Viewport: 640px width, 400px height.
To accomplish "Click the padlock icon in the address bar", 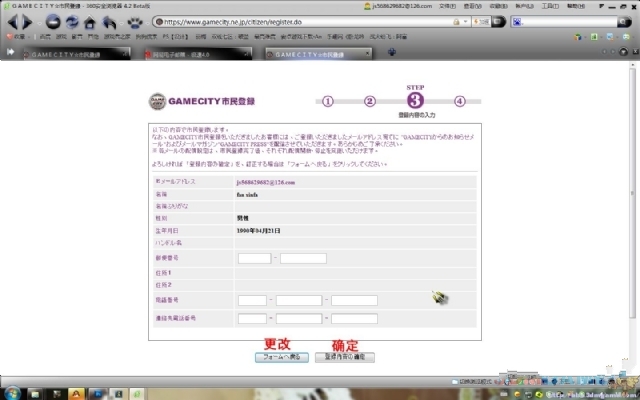I will tap(456, 22).
